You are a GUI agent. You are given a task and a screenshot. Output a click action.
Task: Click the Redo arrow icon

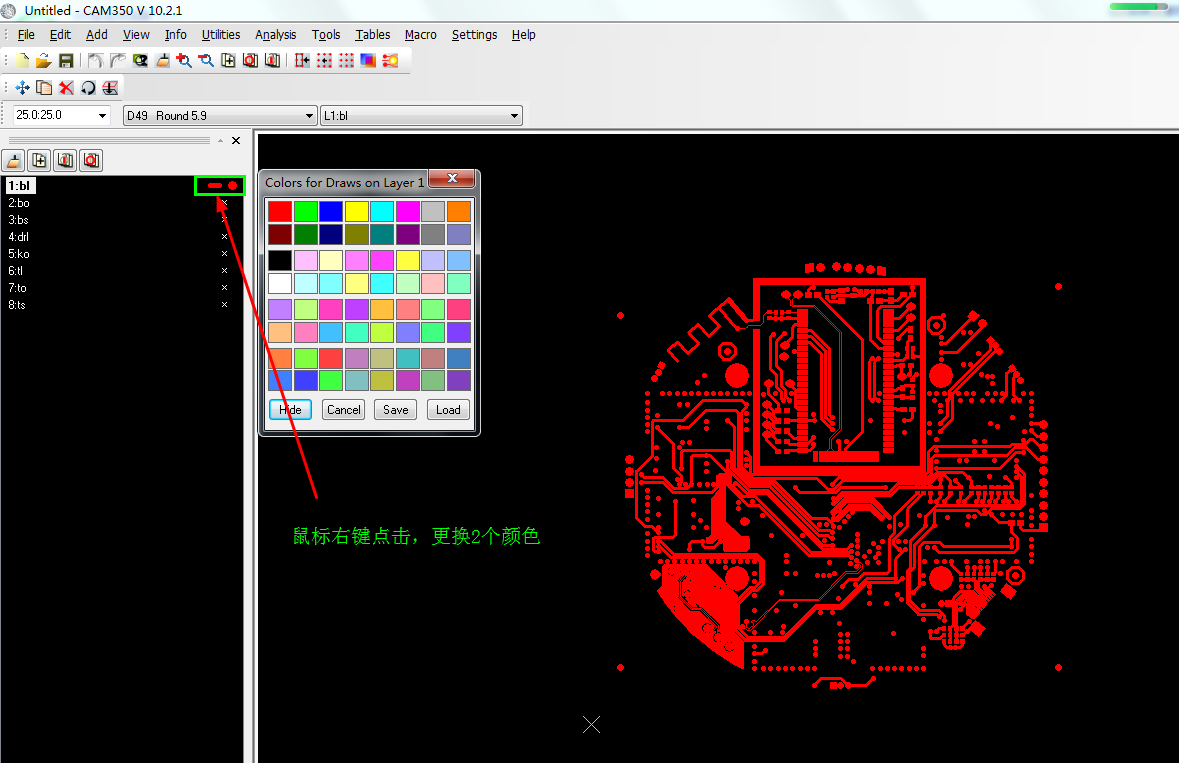pos(117,61)
